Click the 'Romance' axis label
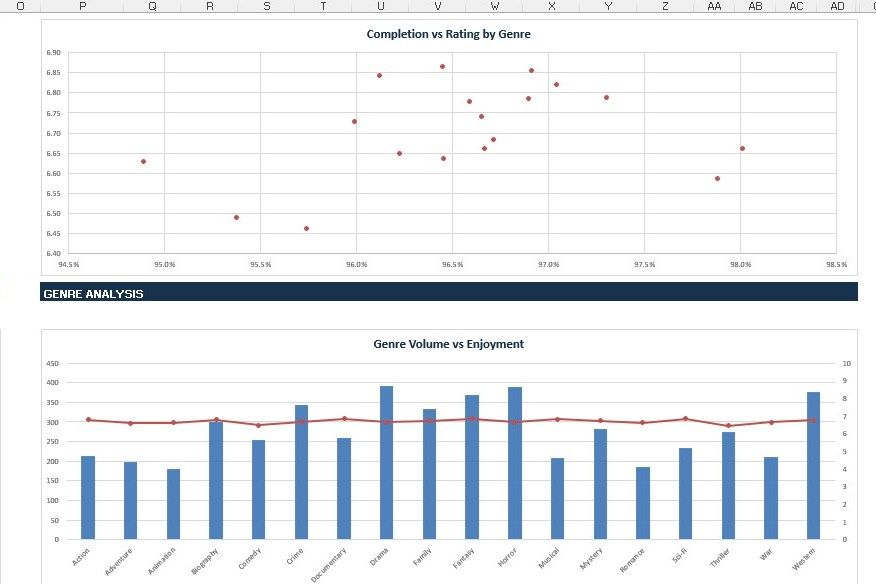The image size is (876, 584). click(632, 561)
